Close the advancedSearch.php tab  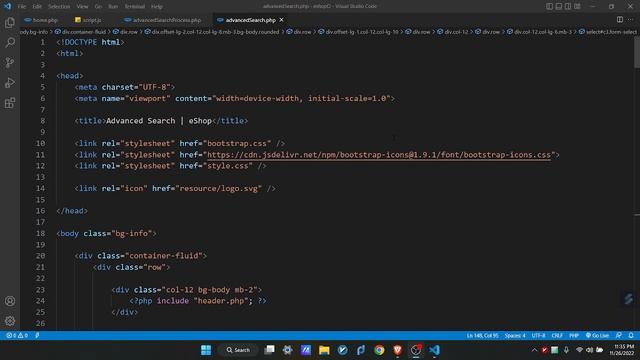pos(281,20)
